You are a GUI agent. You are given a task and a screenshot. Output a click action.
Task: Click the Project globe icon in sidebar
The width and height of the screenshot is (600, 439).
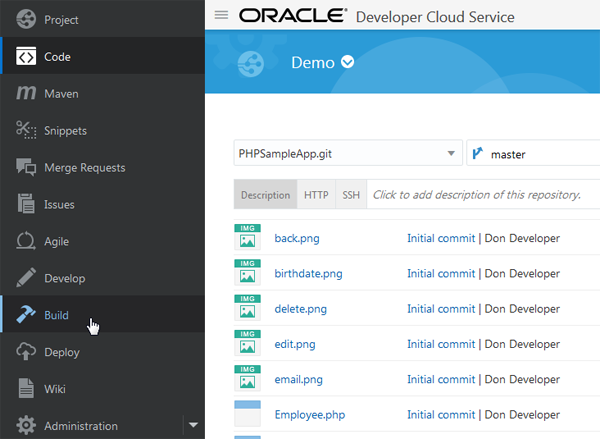tap(26, 20)
